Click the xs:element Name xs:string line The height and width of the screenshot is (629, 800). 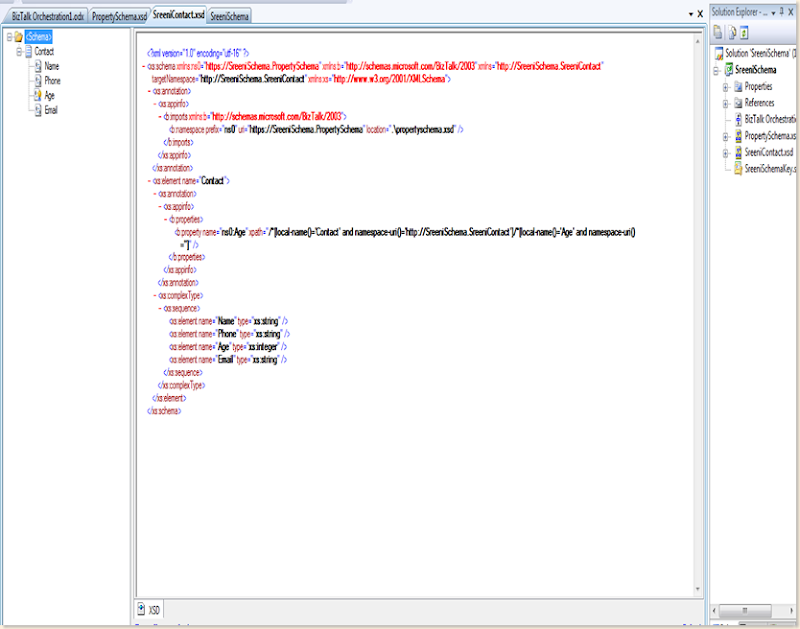pos(229,321)
